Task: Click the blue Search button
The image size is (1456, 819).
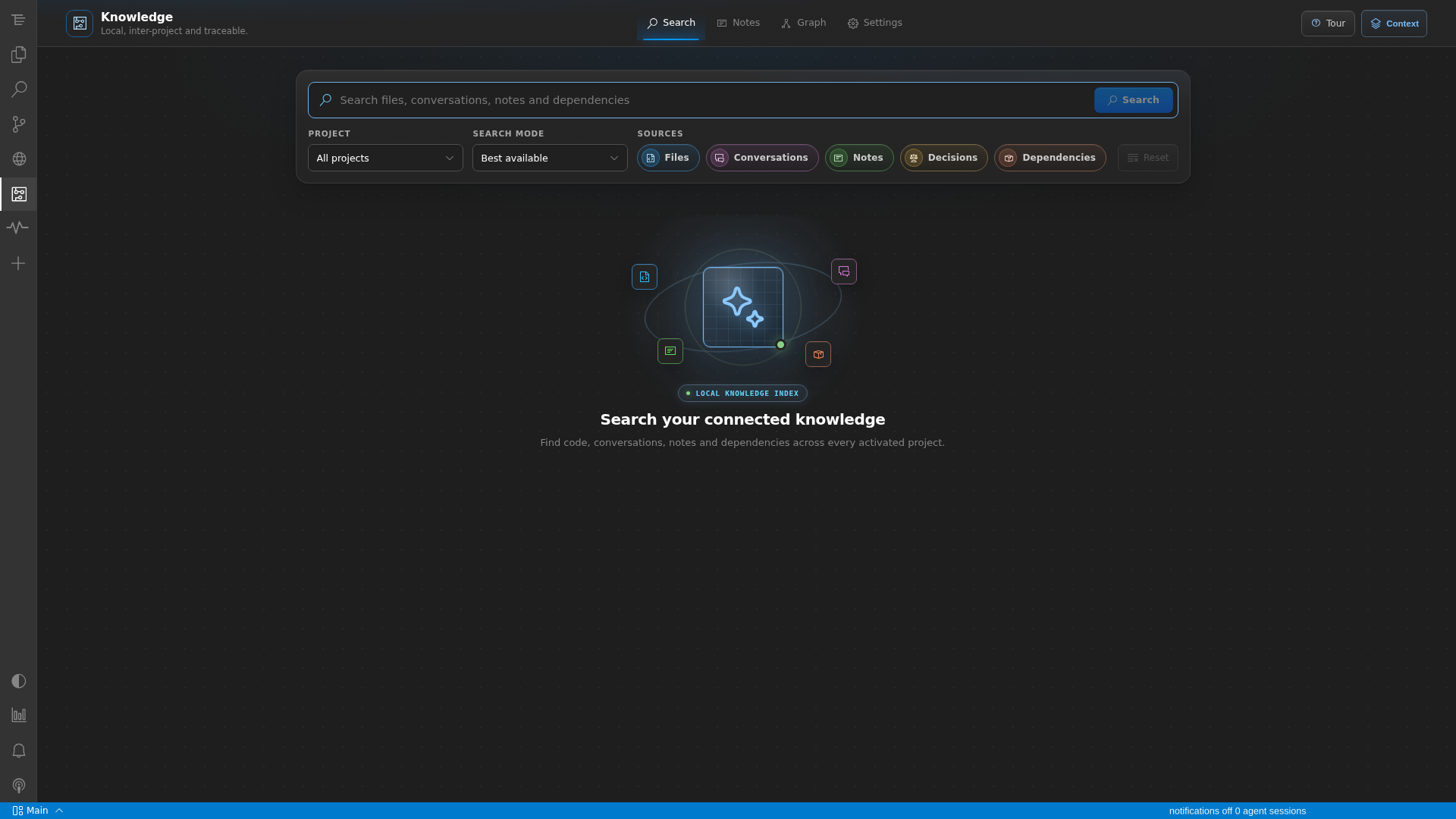Action: pos(1134,100)
